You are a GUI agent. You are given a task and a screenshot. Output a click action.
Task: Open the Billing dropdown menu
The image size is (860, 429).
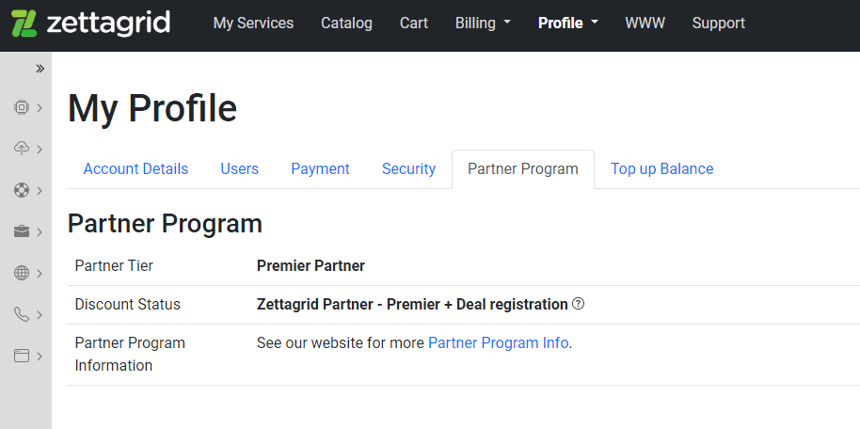click(x=483, y=23)
